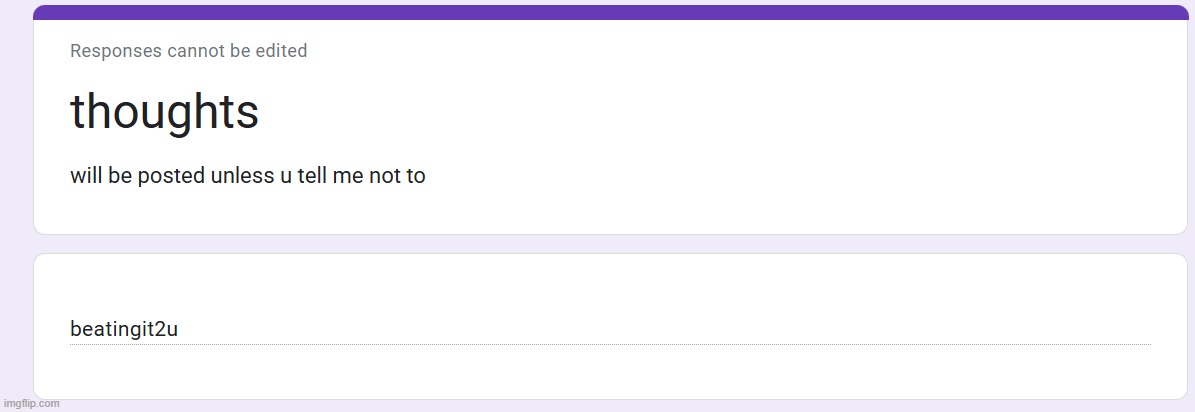
Task: Click the word 'Responses' in the notice
Action: [x=115, y=51]
